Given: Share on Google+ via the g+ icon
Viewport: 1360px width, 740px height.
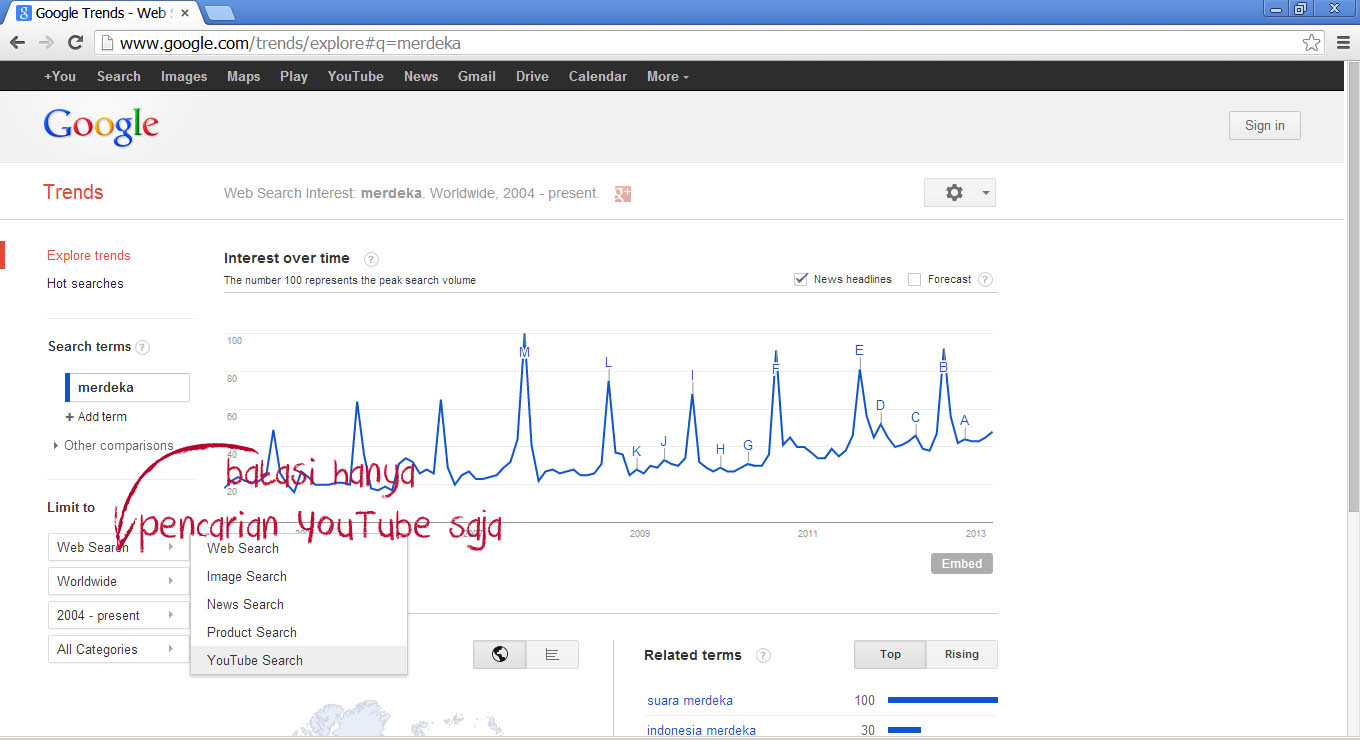Looking at the screenshot, I should click(623, 194).
